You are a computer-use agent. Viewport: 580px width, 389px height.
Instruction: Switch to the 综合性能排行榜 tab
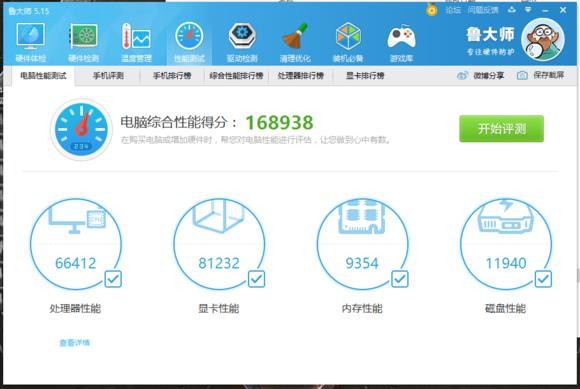pyautogui.click(x=236, y=76)
